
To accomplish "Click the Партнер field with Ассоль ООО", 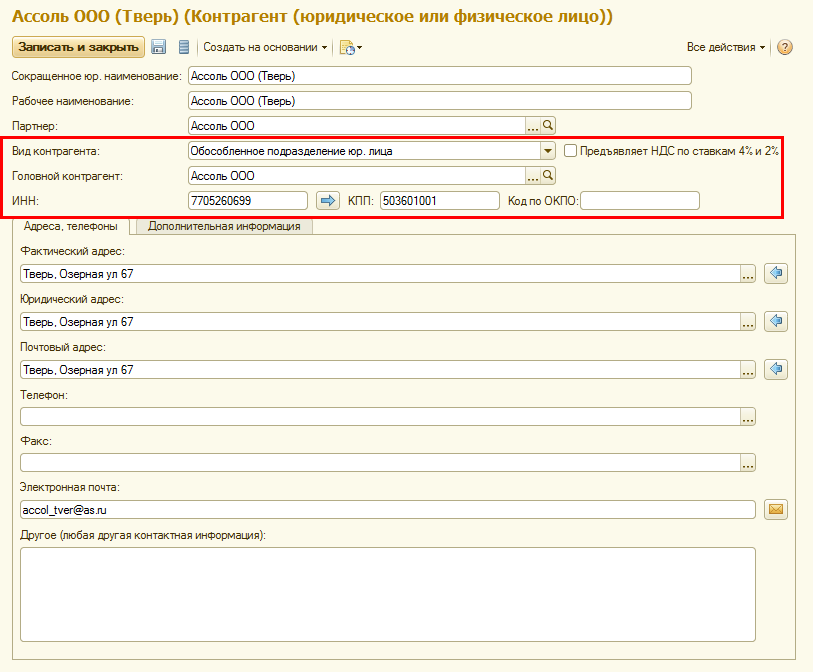I will [357, 125].
